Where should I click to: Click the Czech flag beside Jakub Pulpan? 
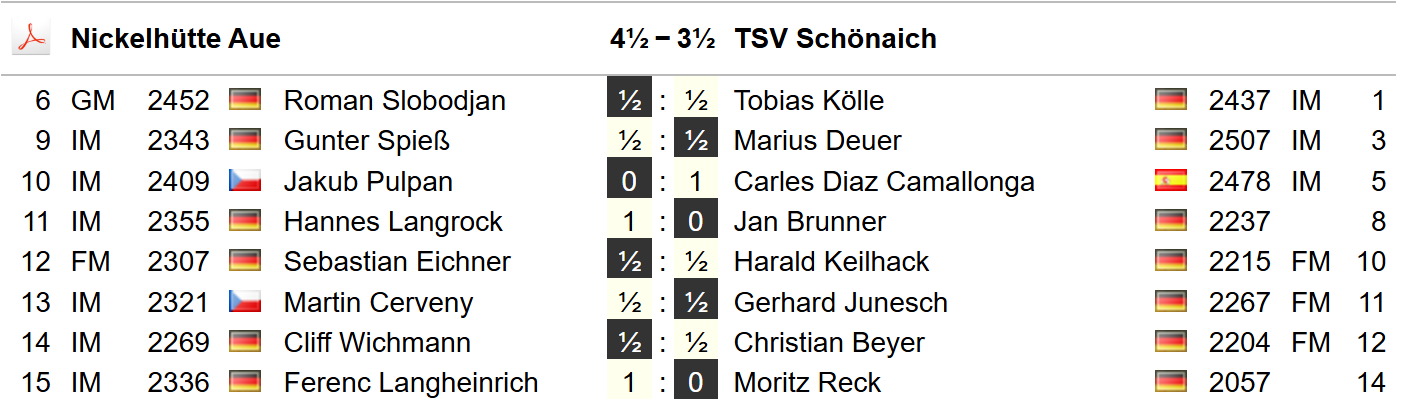(x=245, y=181)
